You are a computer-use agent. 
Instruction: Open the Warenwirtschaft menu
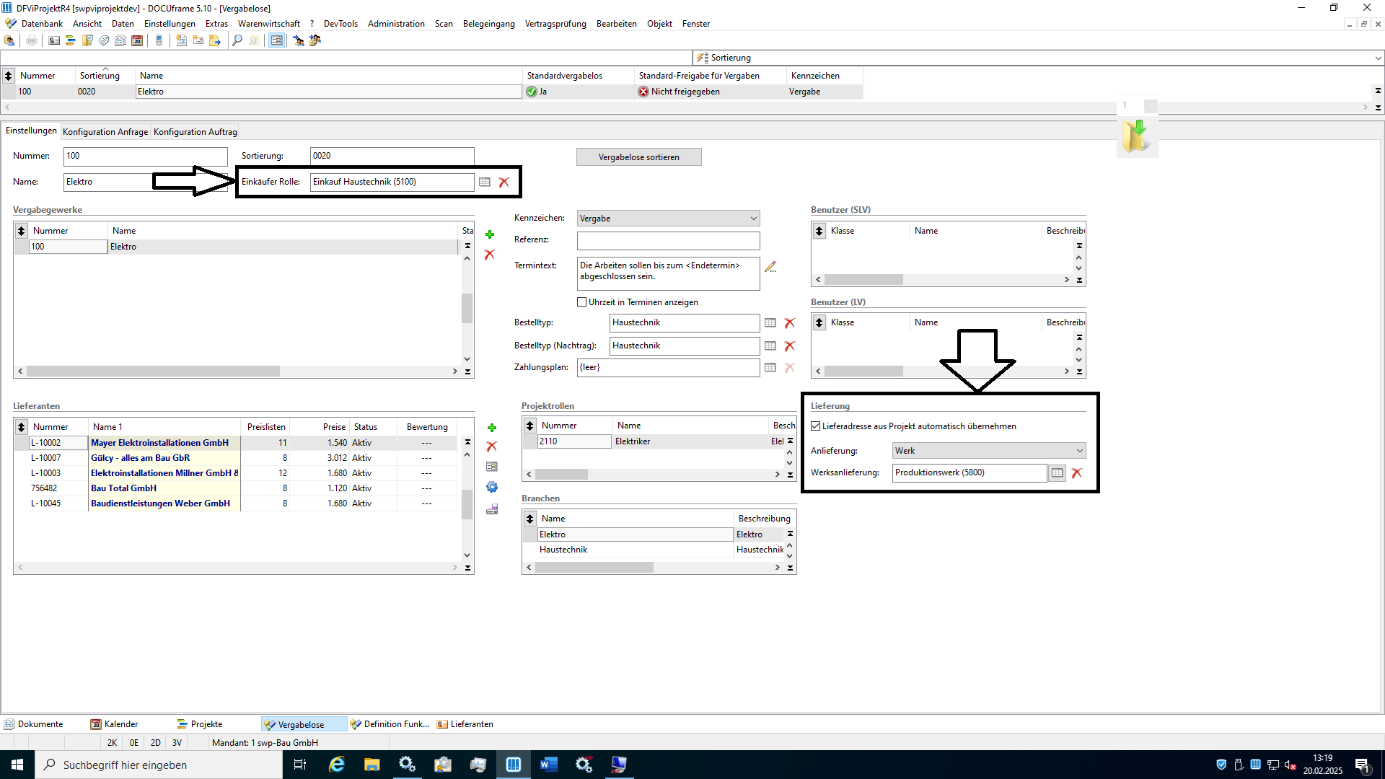[x=268, y=23]
